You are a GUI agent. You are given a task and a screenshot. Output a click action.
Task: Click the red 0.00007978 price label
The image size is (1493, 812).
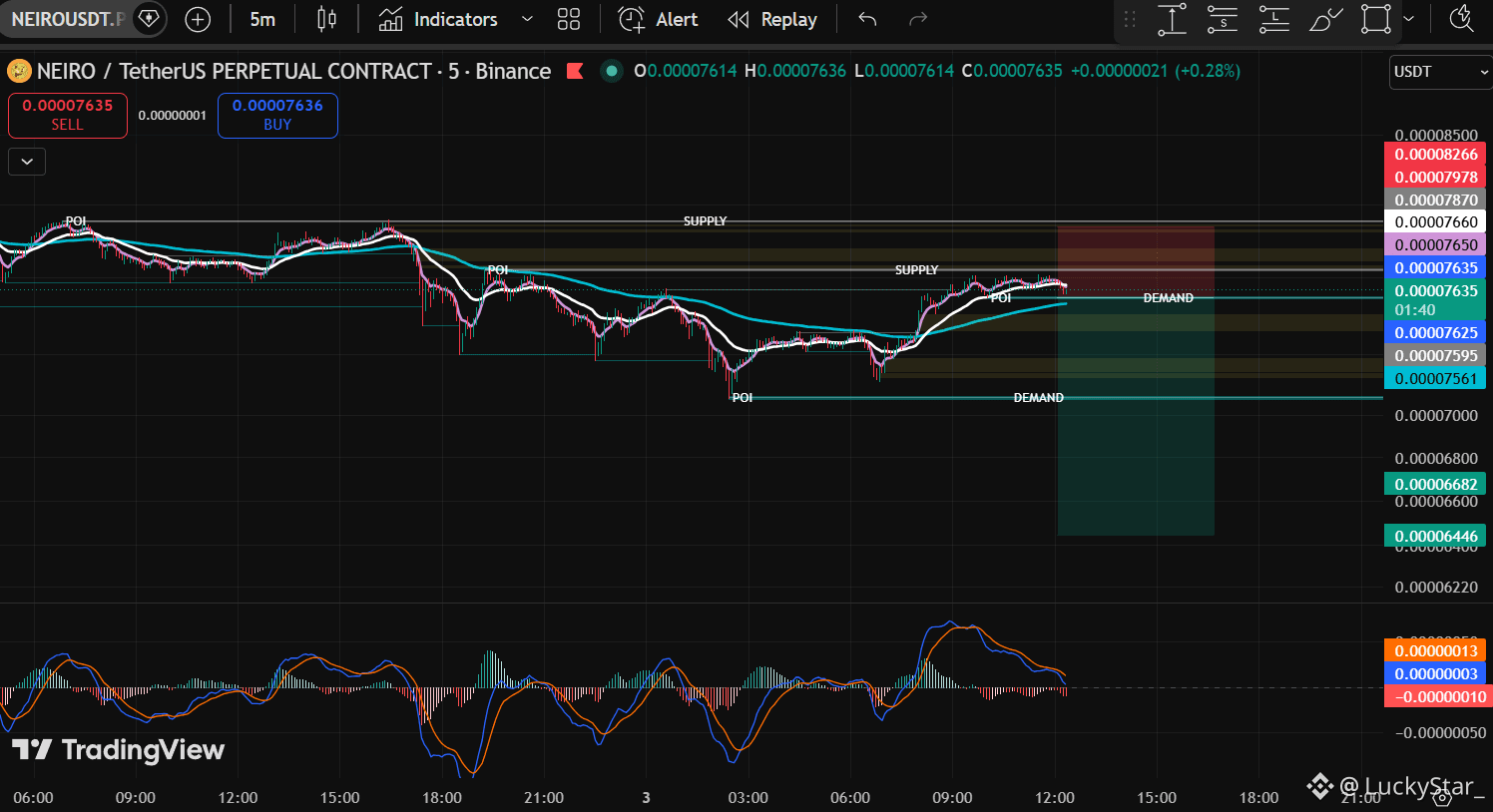(1435, 178)
